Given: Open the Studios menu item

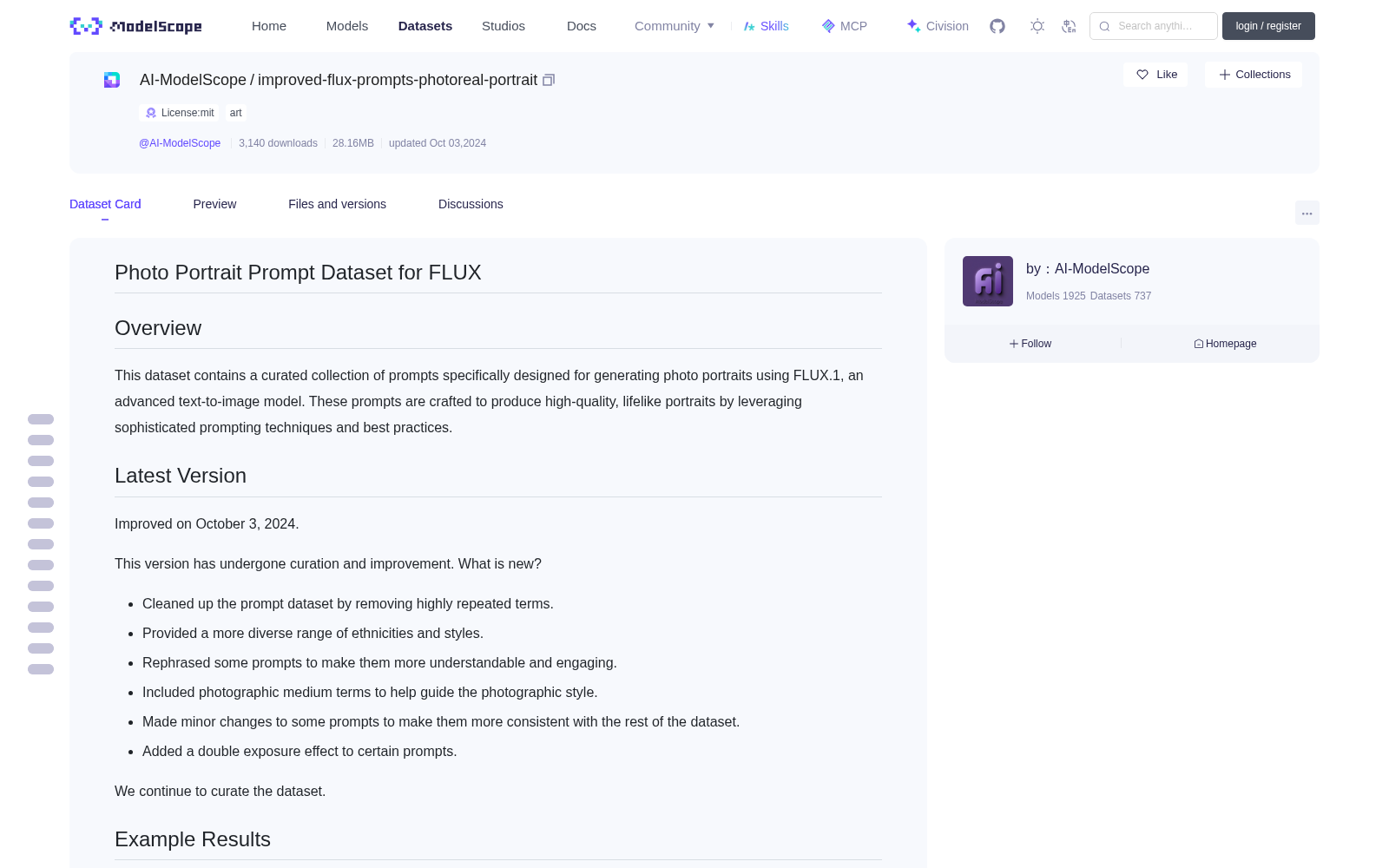Looking at the screenshot, I should (x=504, y=26).
